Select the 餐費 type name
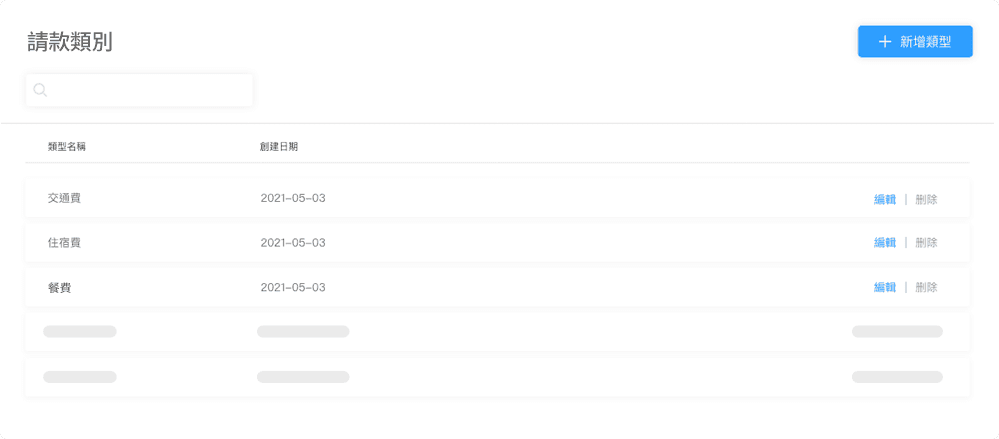The image size is (999, 439). click(59, 287)
